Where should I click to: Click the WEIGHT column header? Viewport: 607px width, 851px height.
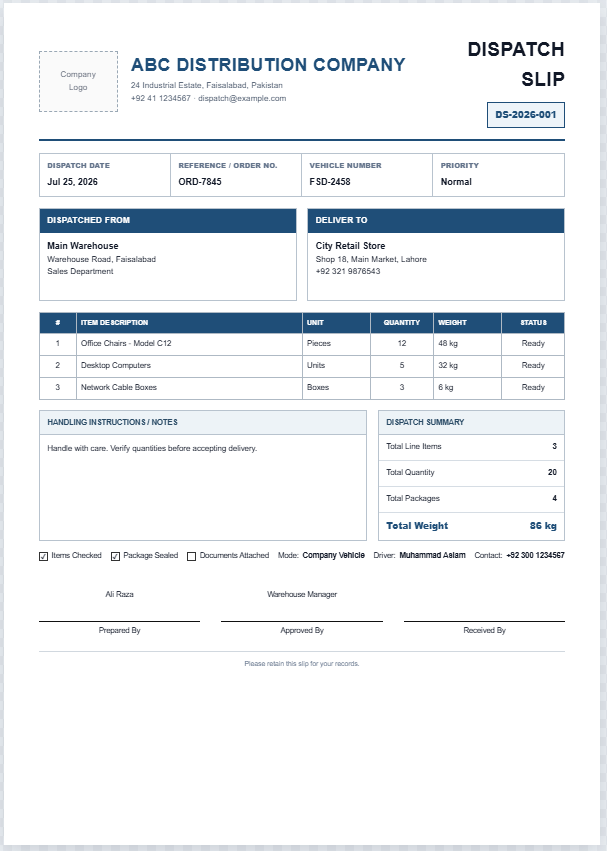tap(467, 322)
